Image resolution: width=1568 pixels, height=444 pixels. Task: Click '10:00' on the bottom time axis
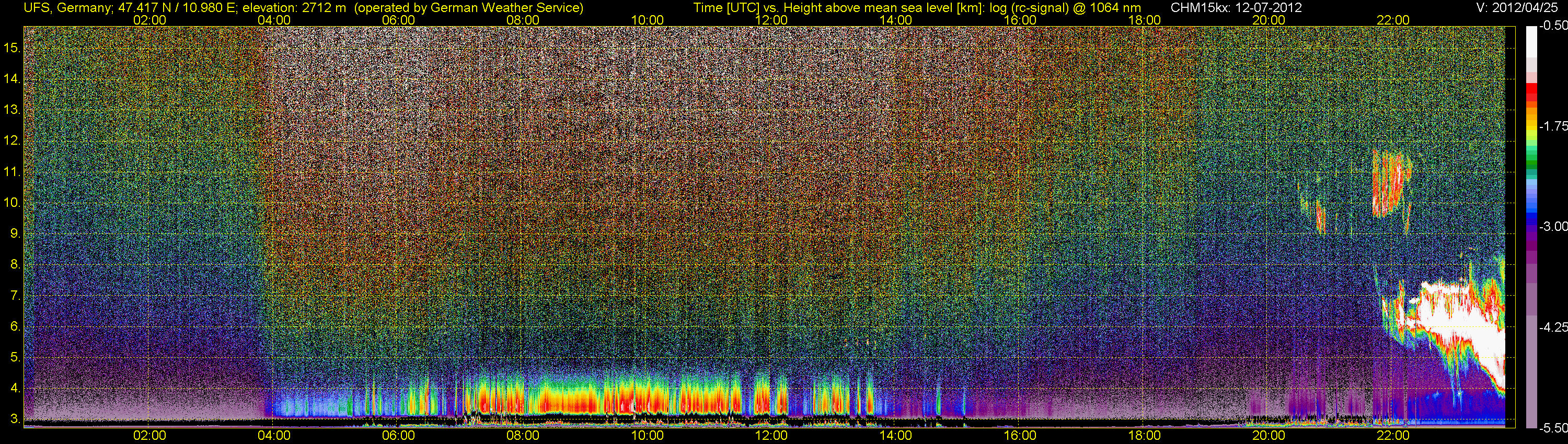tap(647, 436)
